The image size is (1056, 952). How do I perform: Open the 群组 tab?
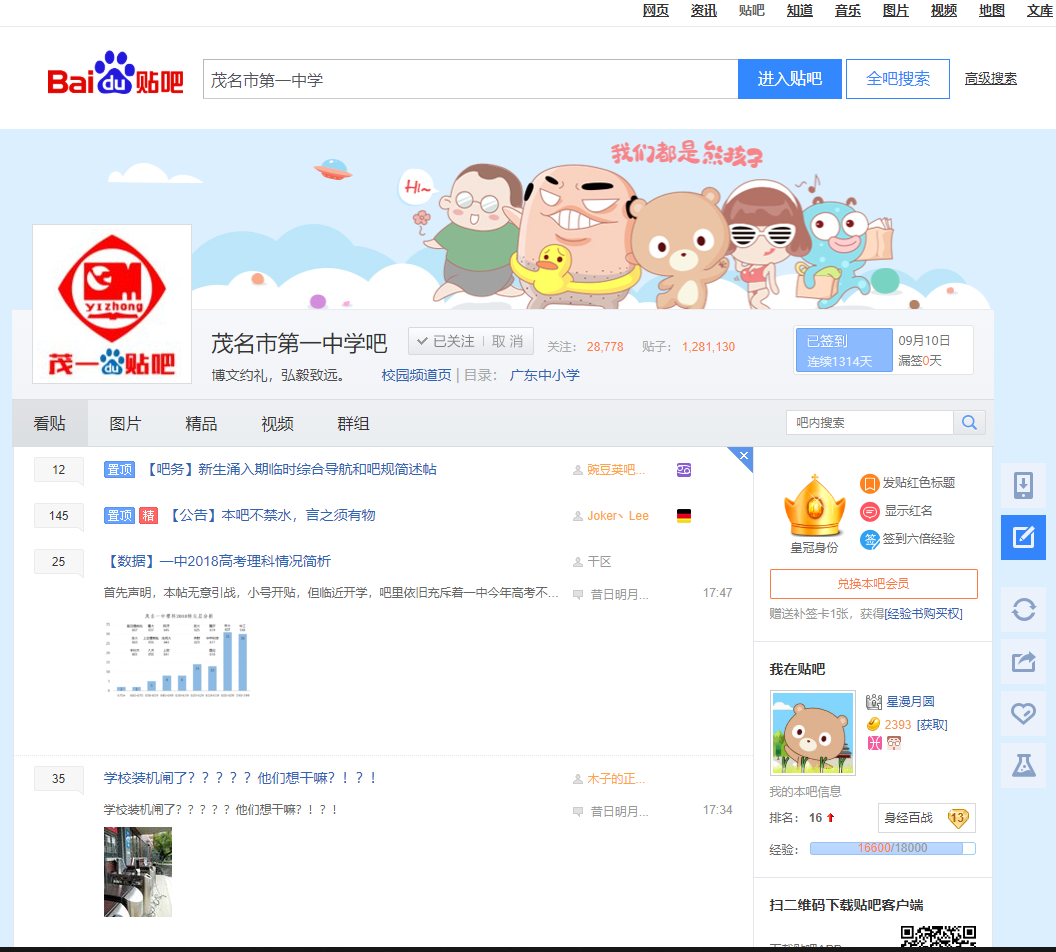pyautogui.click(x=353, y=423)
